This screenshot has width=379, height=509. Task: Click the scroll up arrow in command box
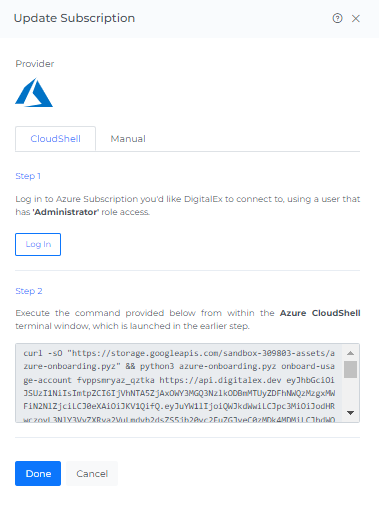coord(350,353)
